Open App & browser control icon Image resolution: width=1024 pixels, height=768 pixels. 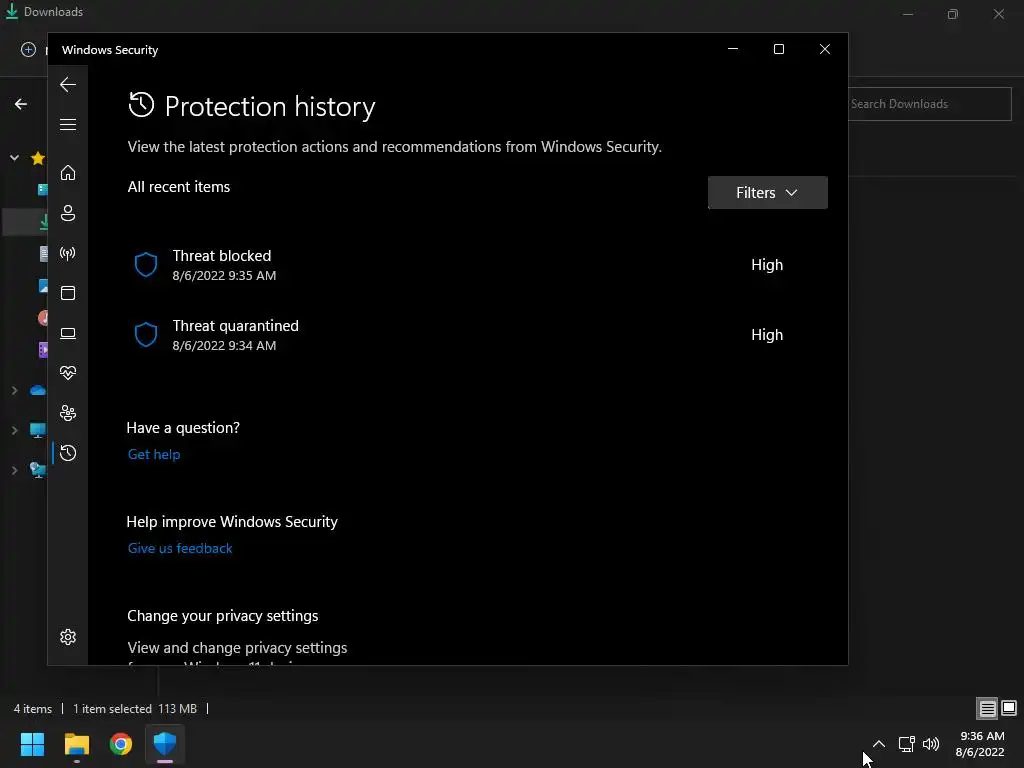(68, 293)
